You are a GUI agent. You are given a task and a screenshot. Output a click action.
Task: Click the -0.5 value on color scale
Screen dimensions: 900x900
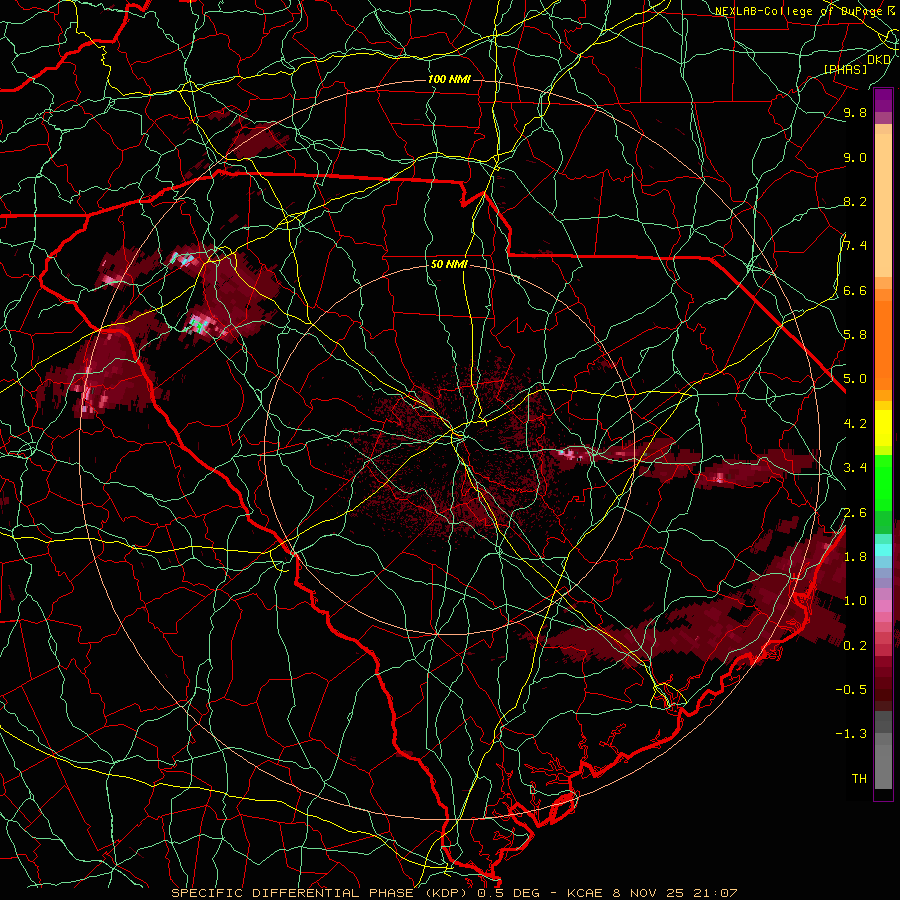tap(852, 689)
